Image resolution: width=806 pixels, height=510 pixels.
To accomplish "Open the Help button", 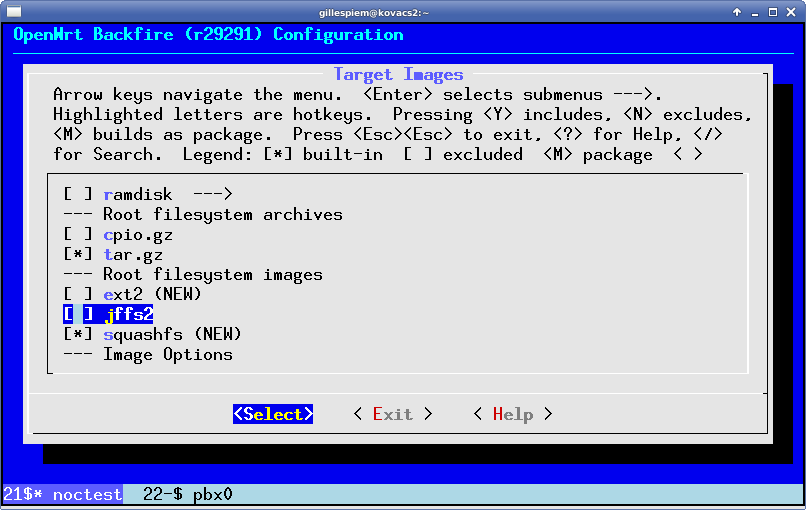I will pyautogui.click(x=512, y=414).
